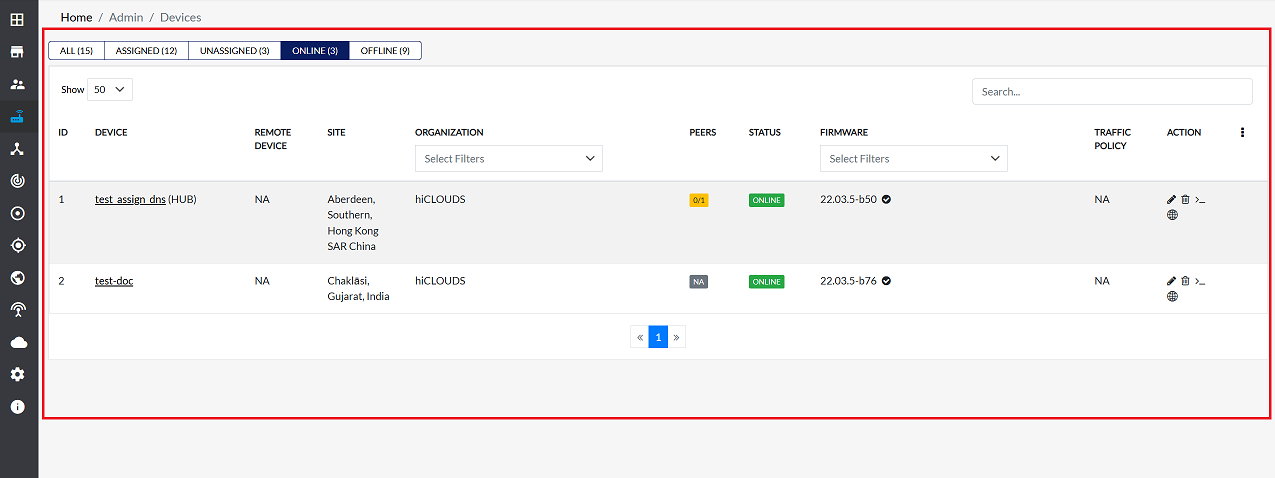Open the cloud icon in sidebar

(x=17, y=342)
